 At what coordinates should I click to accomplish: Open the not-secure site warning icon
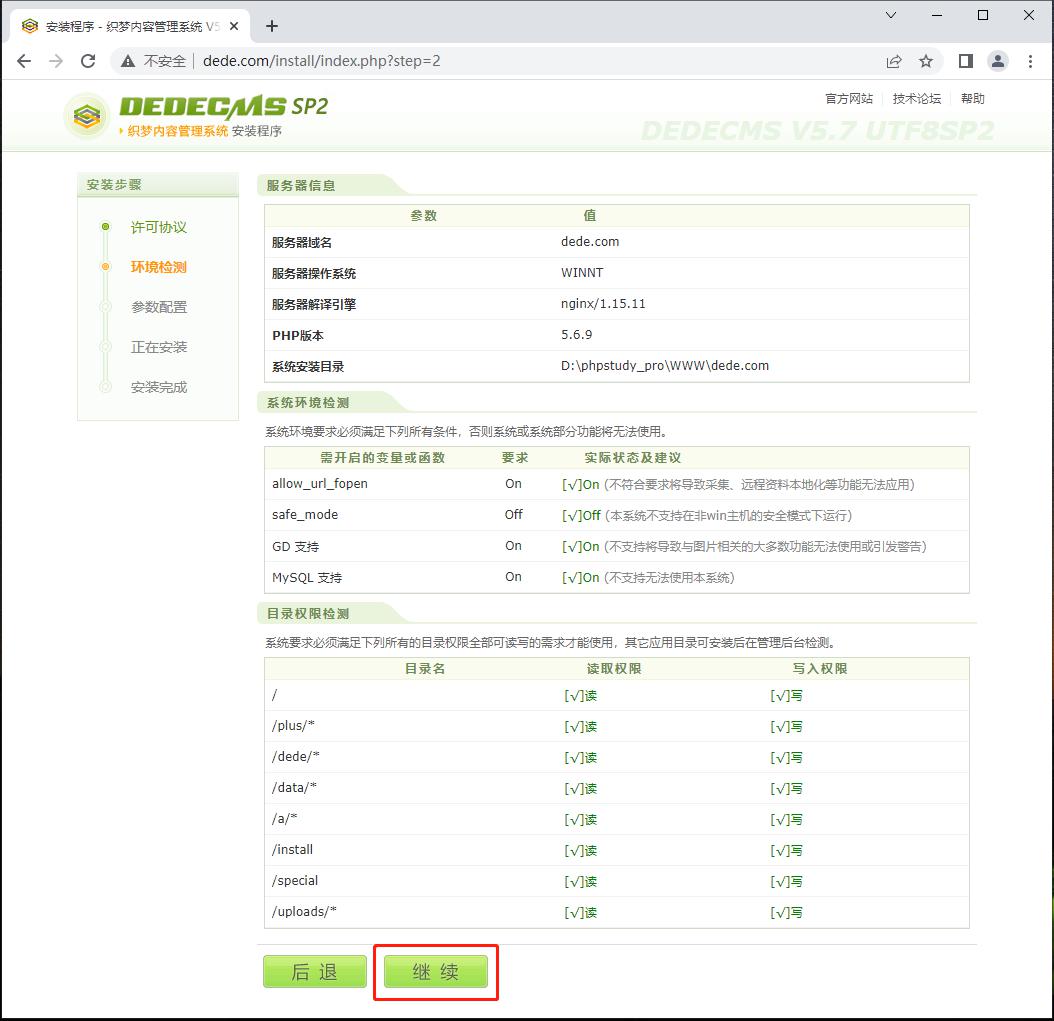click(x=128, y=61)
